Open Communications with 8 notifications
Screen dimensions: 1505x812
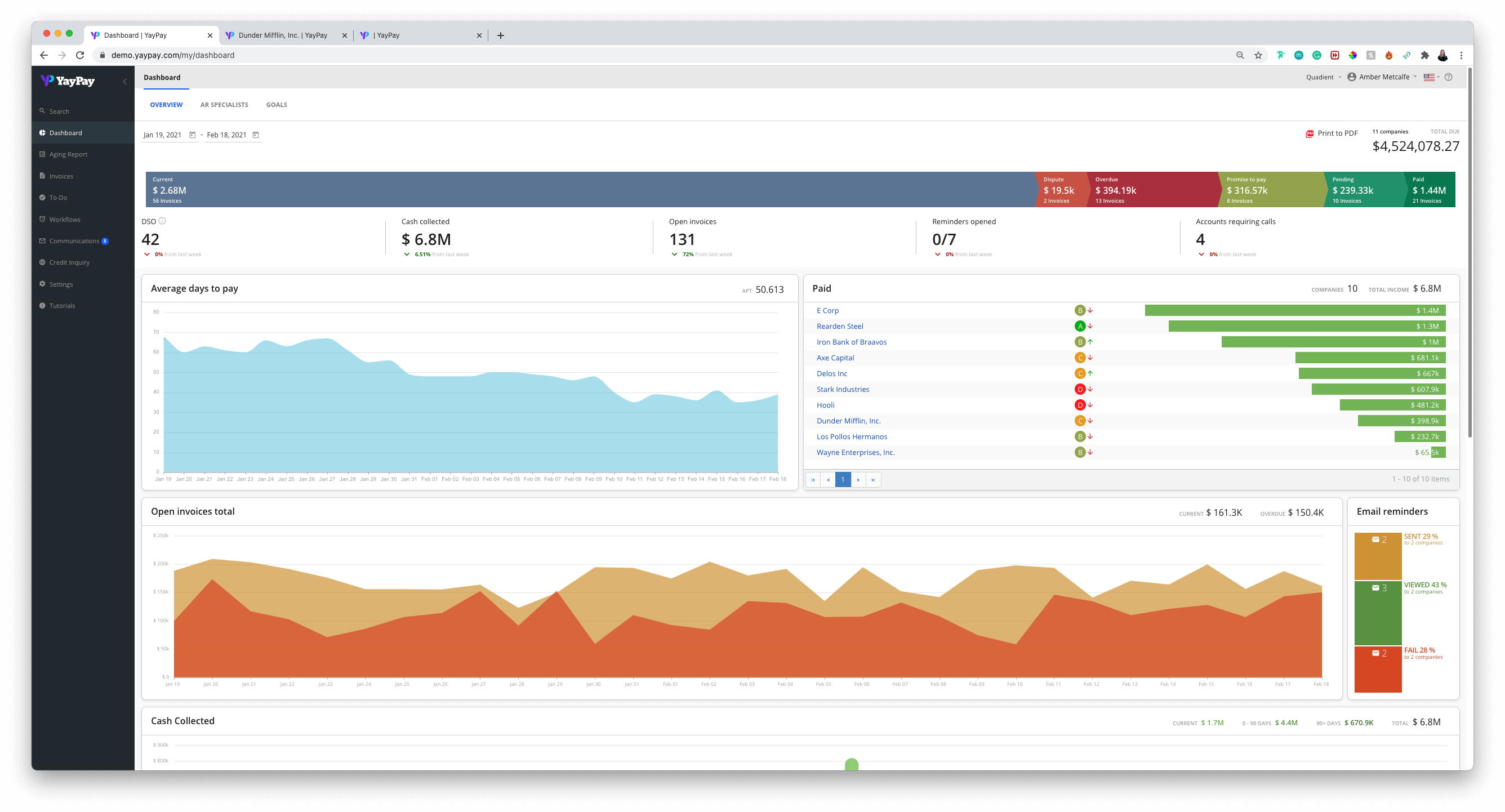click(74, 240)
